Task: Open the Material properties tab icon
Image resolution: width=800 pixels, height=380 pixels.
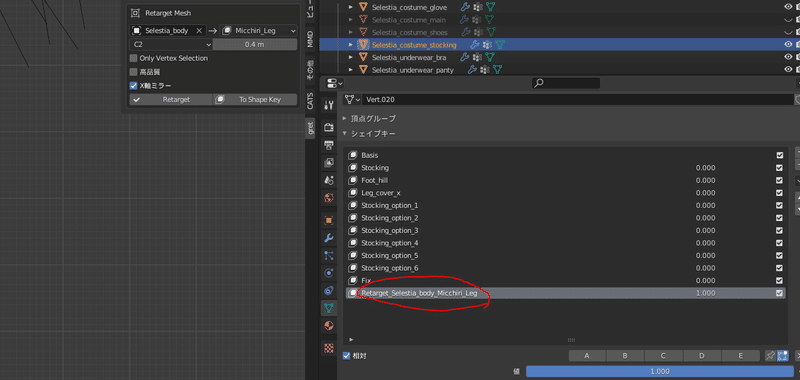Action: coord(329,326)
